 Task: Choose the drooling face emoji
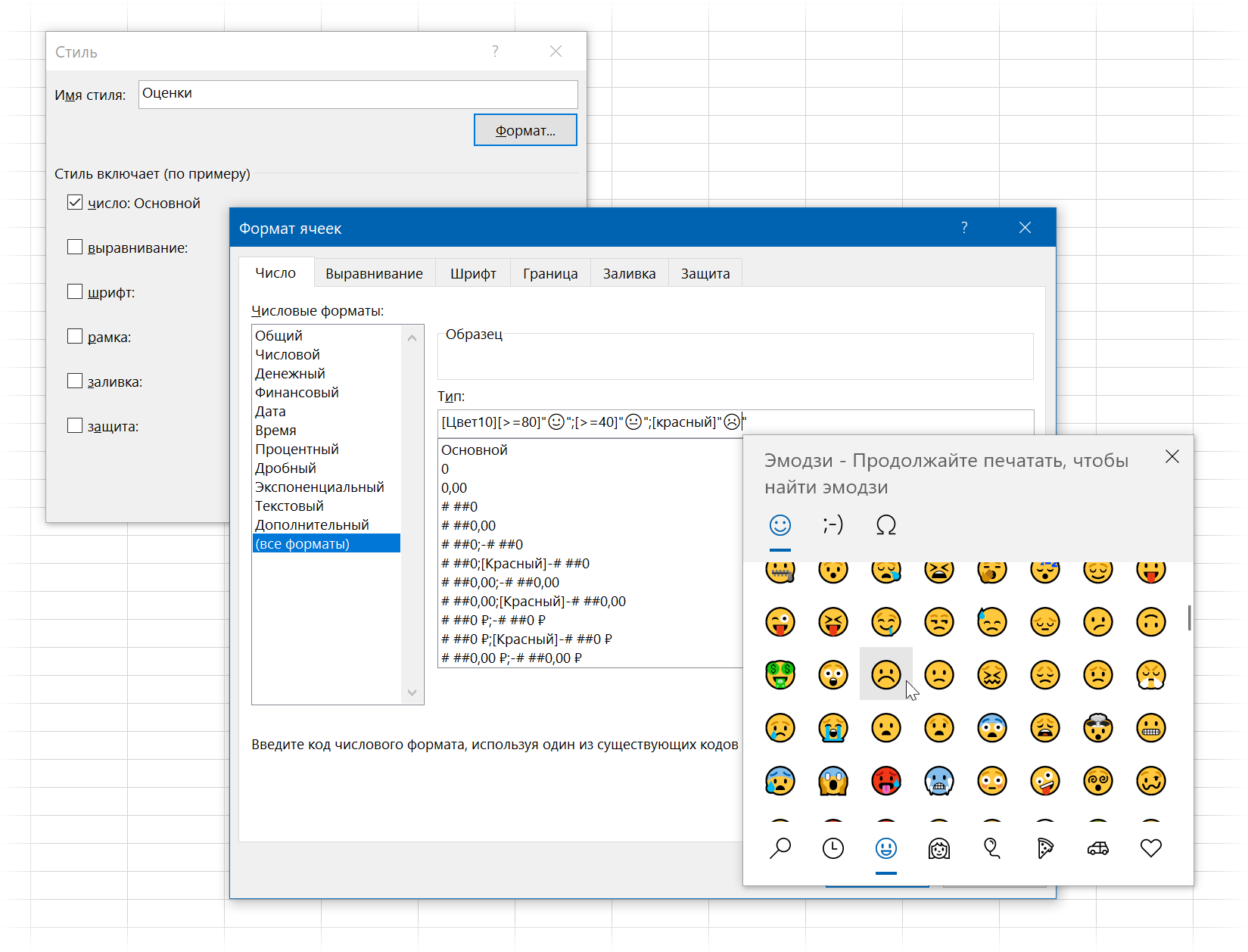tap(886, 622)
